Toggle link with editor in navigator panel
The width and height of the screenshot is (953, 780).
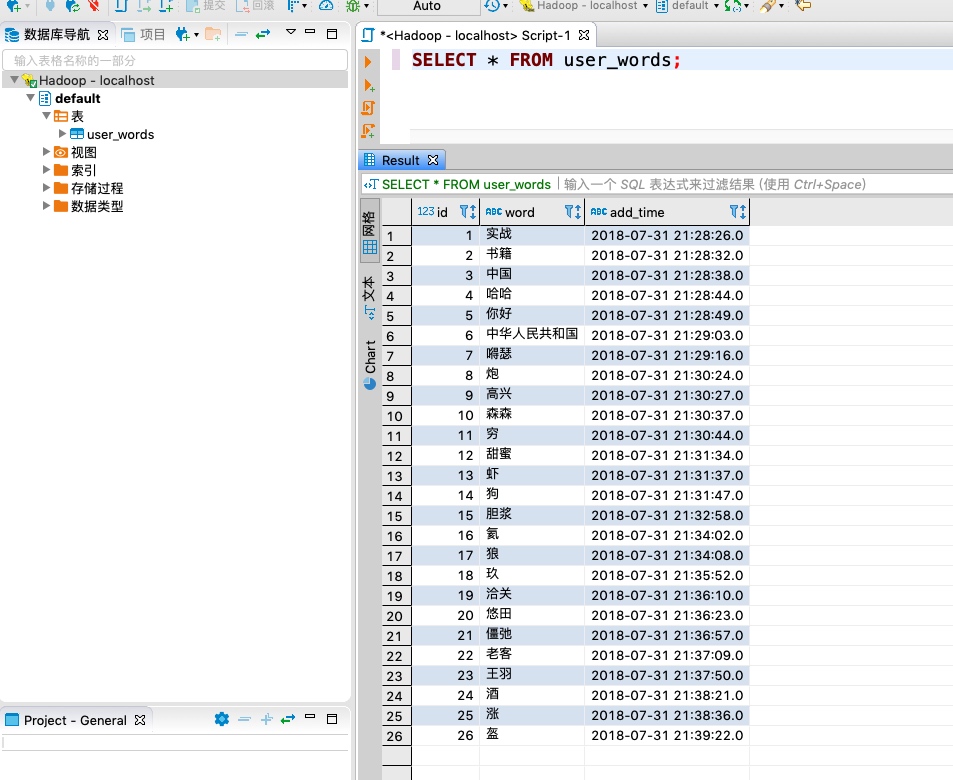tap(263, 34)
